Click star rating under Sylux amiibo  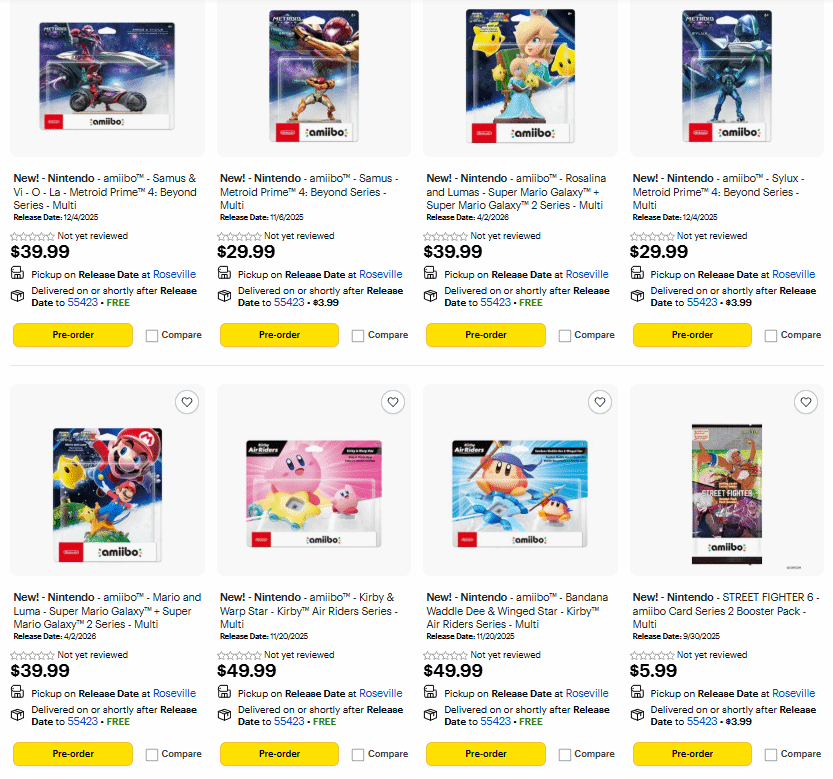point(653,236)
